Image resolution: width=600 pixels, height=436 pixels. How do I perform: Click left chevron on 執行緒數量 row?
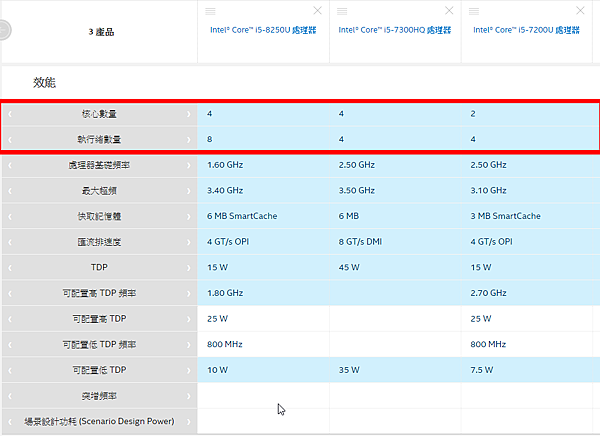tap(10, 139)
